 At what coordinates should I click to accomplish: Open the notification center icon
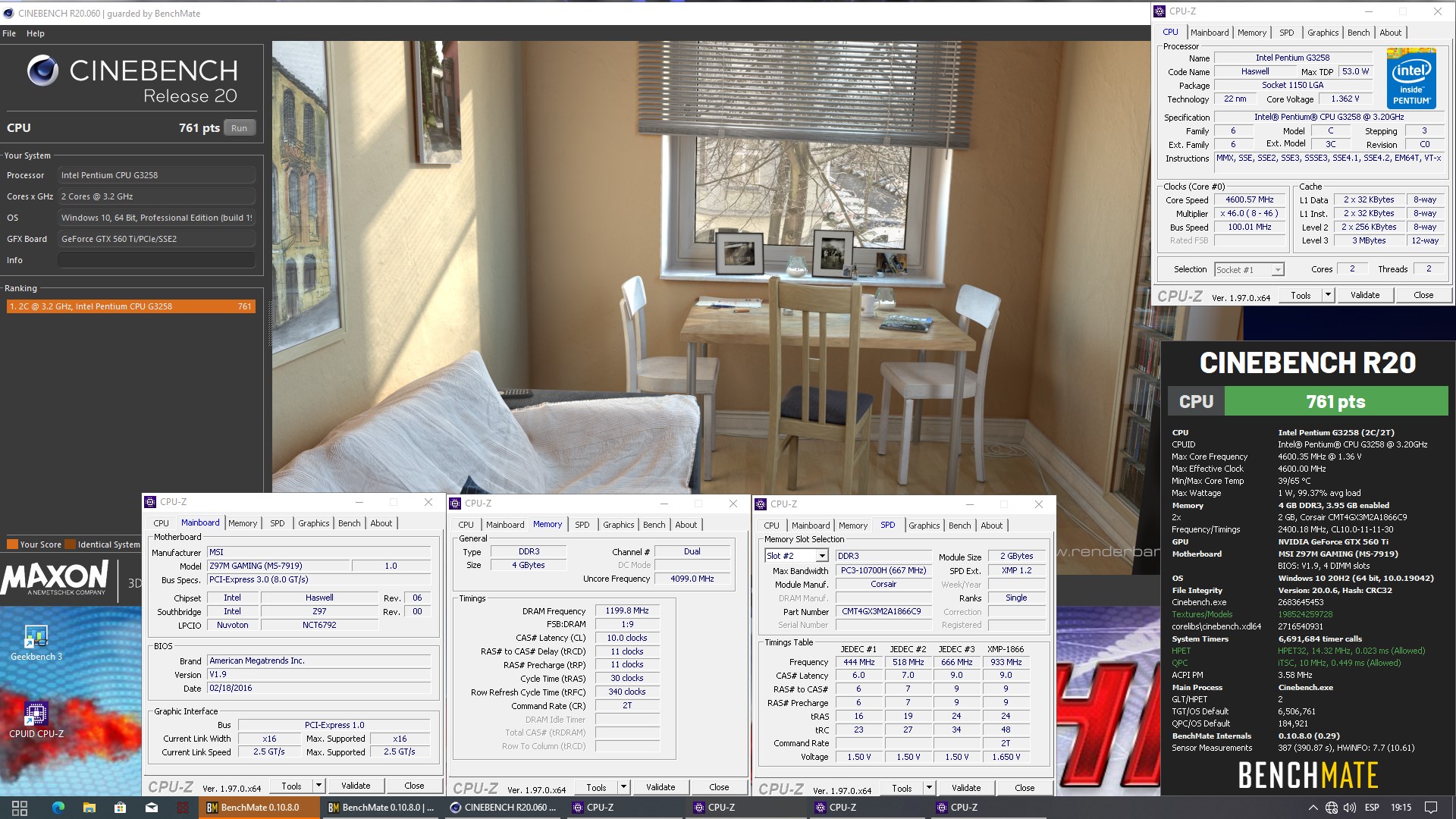point(1431,808)
